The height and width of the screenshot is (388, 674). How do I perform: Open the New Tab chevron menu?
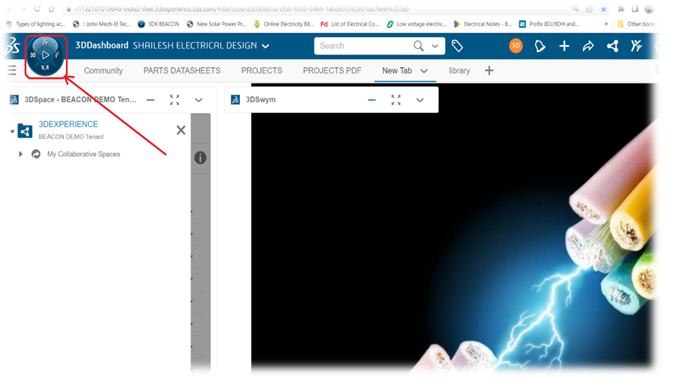tap(424, 71)
